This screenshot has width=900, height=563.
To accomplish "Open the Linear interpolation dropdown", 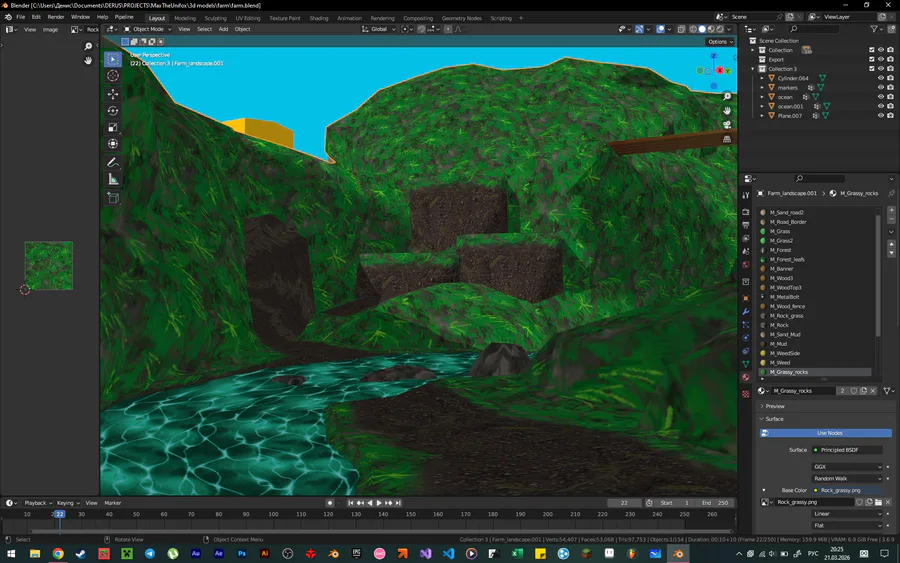I will tap(847, 514).
